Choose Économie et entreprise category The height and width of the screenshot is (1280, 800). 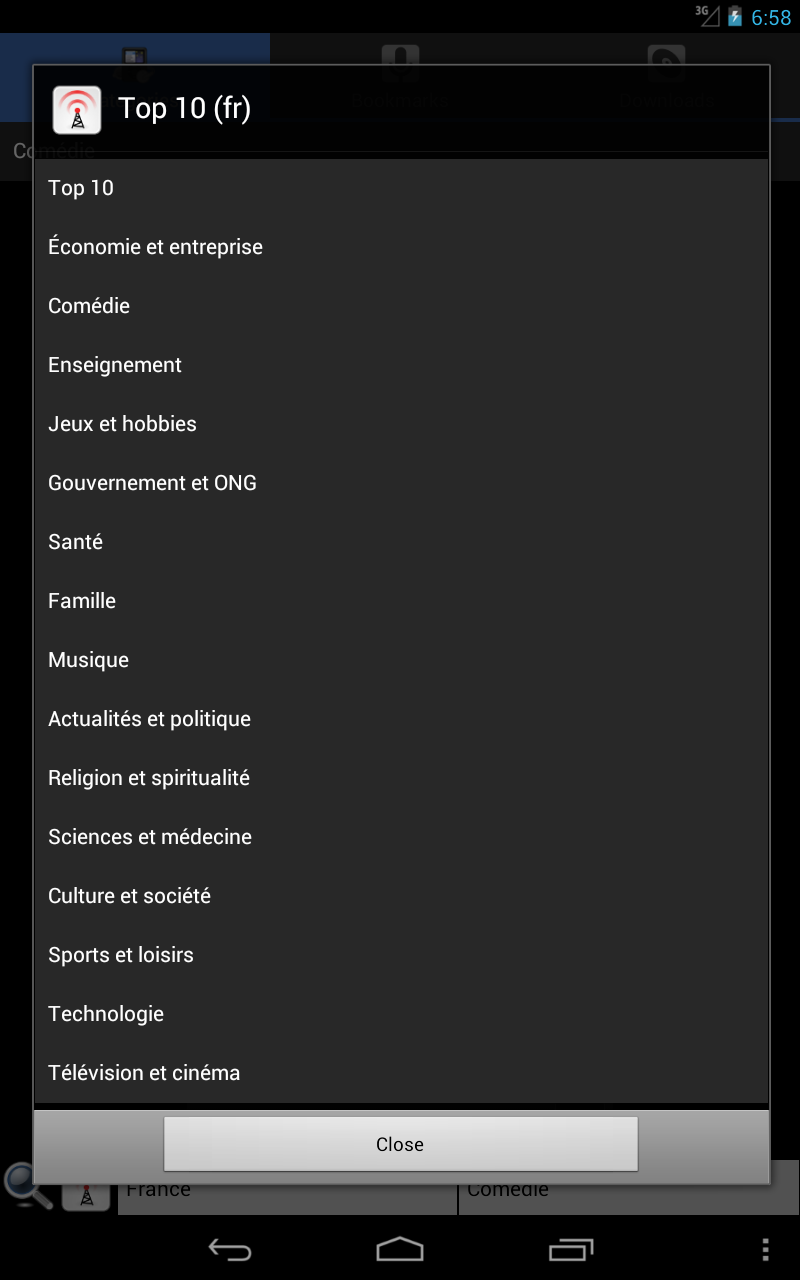pyautogui.click(x=401, y=247)
